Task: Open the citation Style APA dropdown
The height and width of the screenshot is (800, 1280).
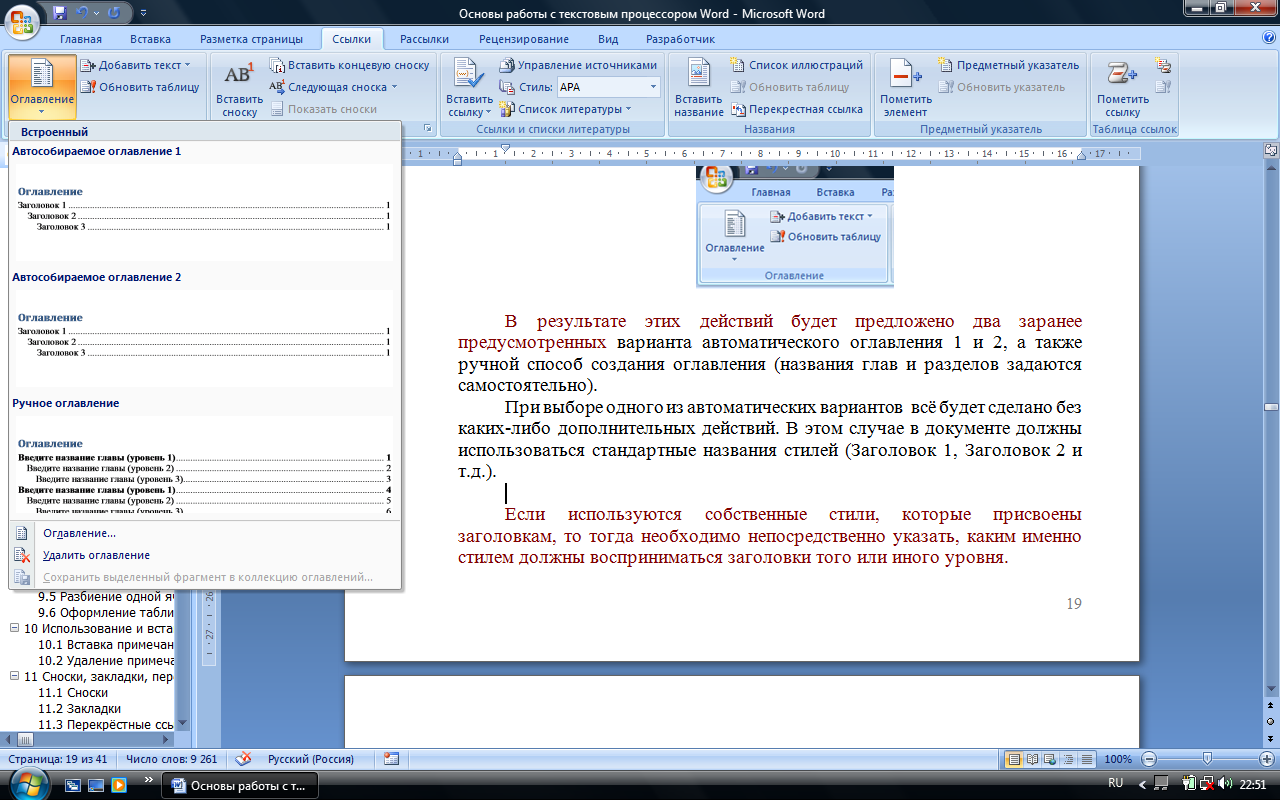Action: click(654, 87)
